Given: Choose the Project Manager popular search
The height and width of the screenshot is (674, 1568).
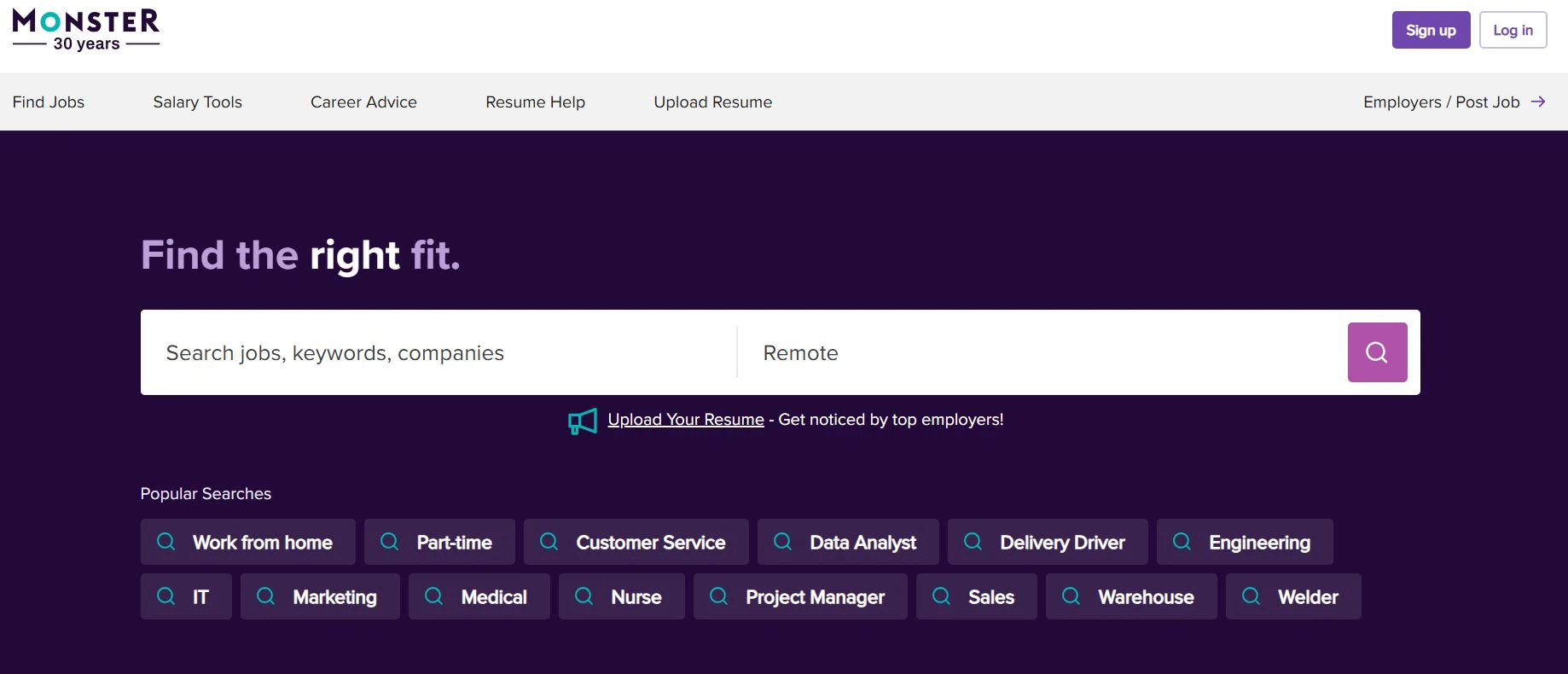Looking at the screenshot, I should (814, 597).
